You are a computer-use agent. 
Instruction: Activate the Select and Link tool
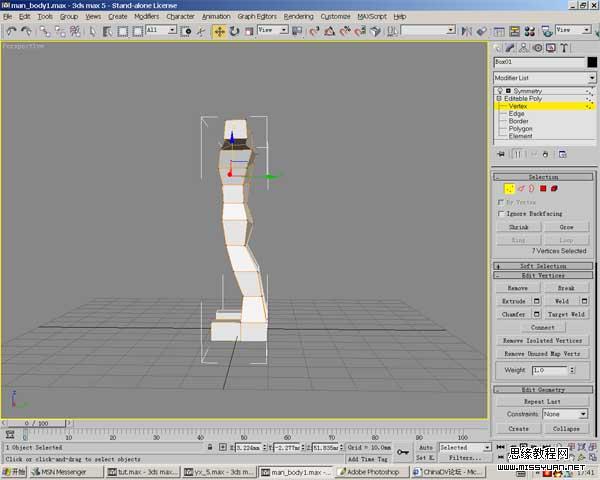pyautogui.click(x=45, y=31)
